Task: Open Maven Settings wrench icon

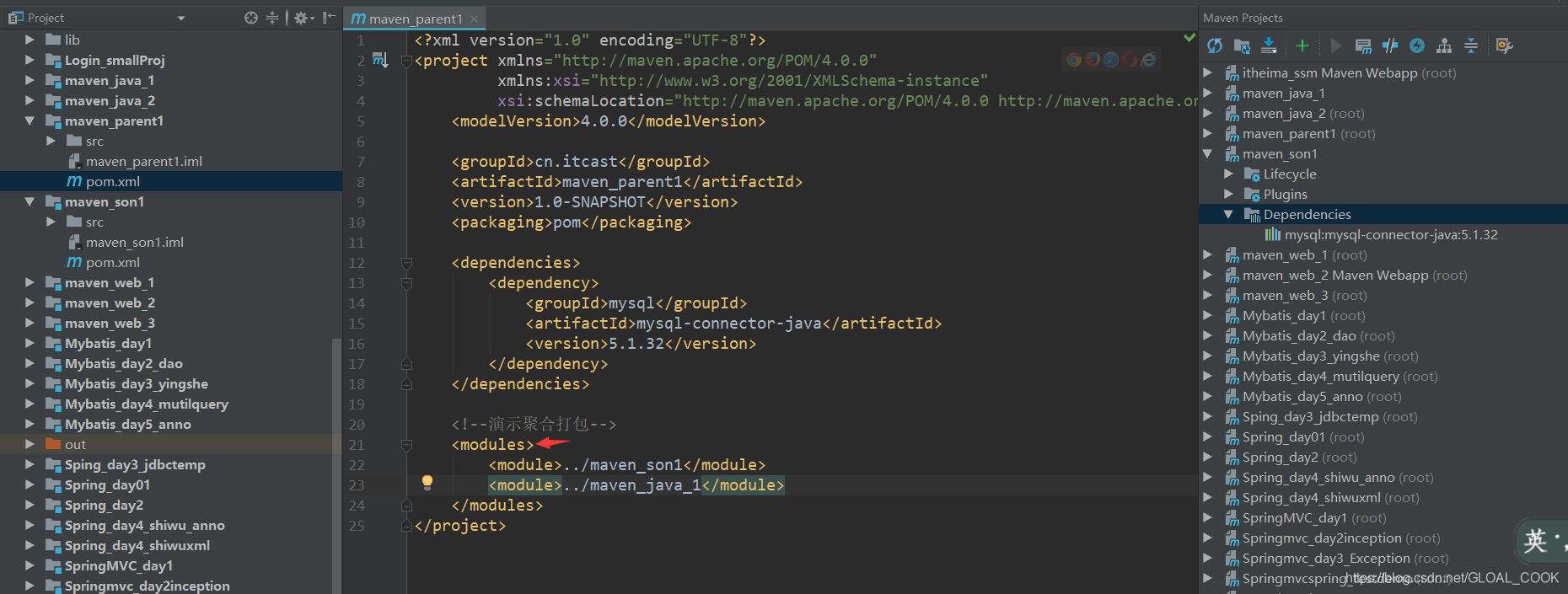Action: pyautogui.click(x=1505, y=45)
